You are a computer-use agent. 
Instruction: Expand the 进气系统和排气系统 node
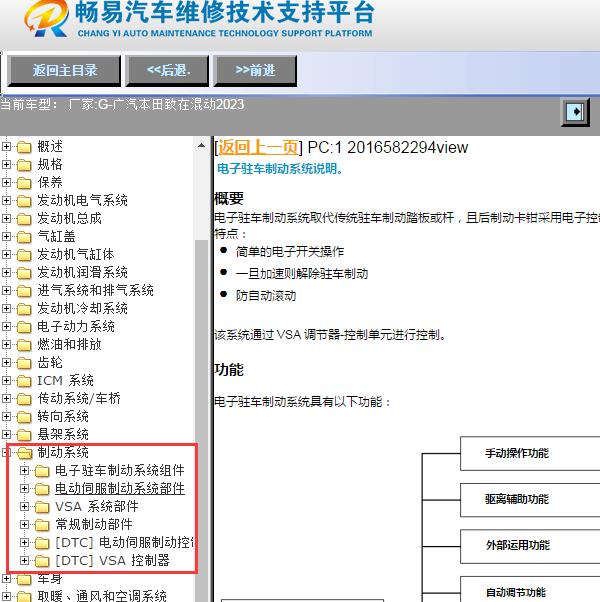[6, 291]
